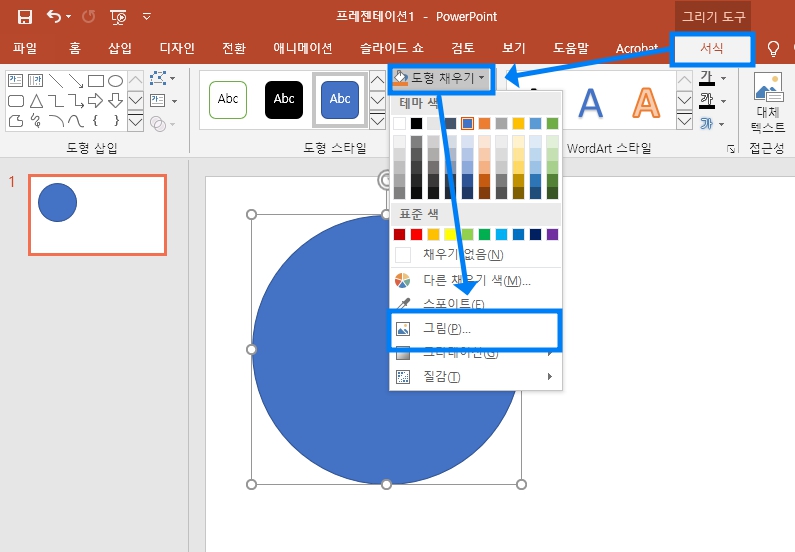Choose 스포이트 eyedropper option
The image size is (795, 552).
pos(476,303)
